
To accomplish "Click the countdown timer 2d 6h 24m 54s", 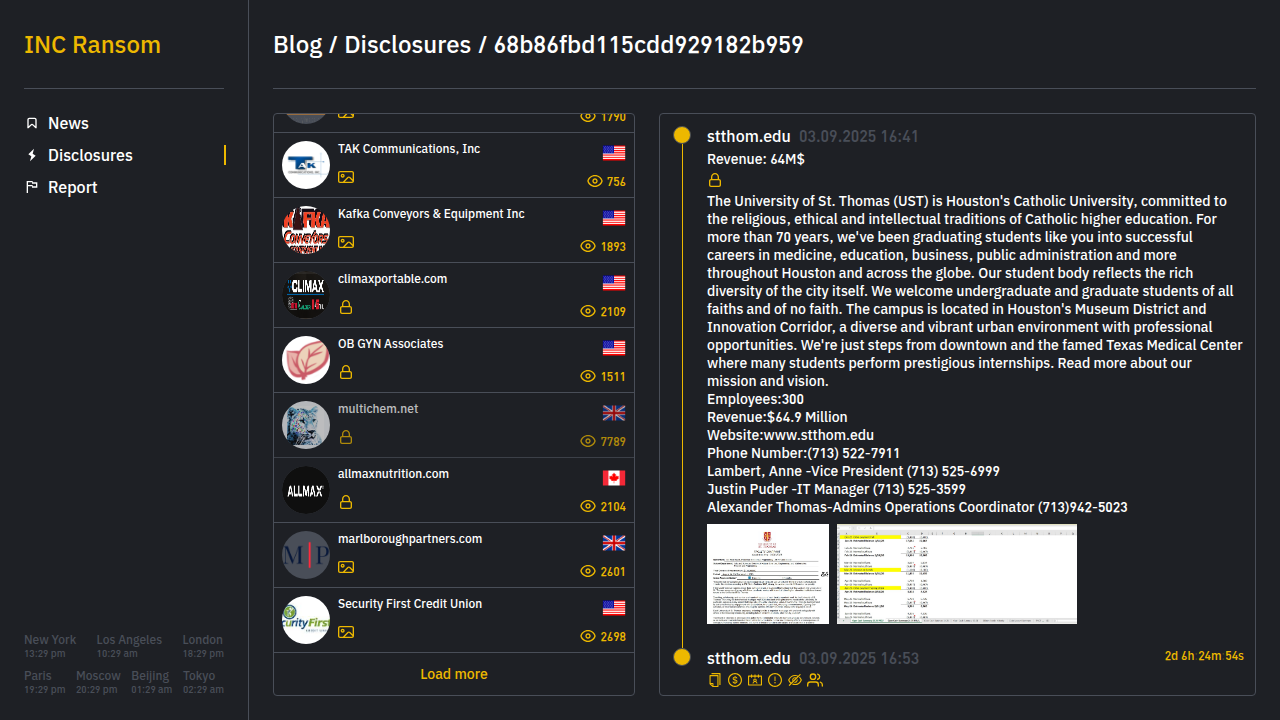I will click(x=1204, y=656).
